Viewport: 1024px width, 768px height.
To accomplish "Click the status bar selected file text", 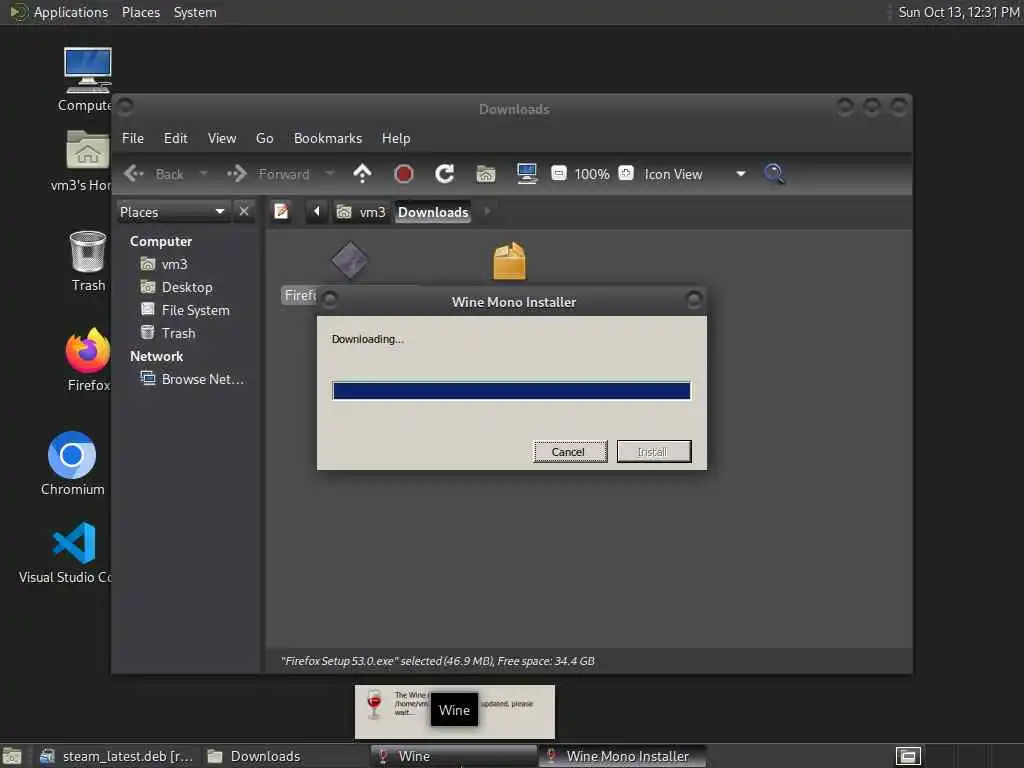I will tap(438, 661).
